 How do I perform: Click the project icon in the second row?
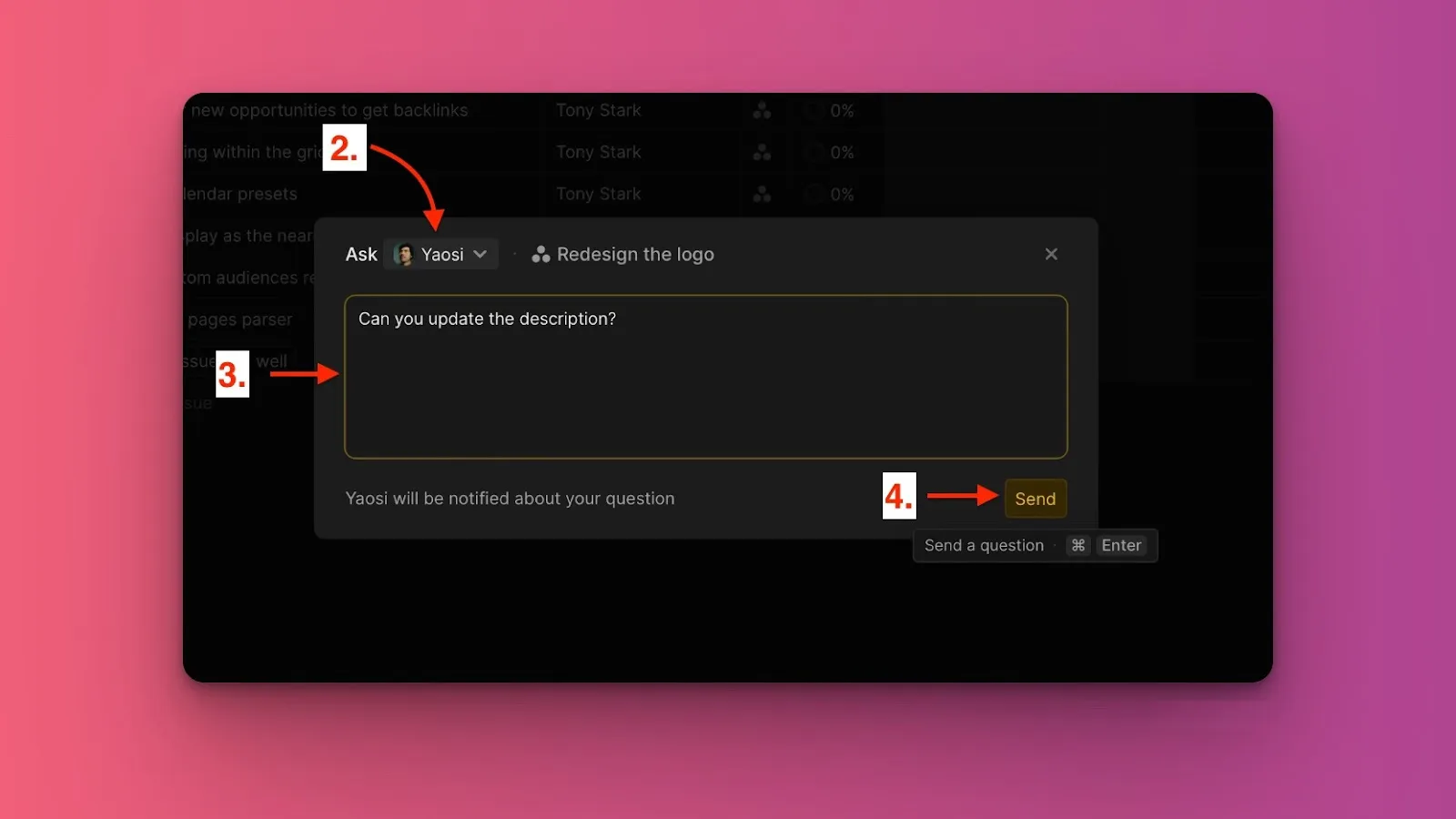[762, 153]
